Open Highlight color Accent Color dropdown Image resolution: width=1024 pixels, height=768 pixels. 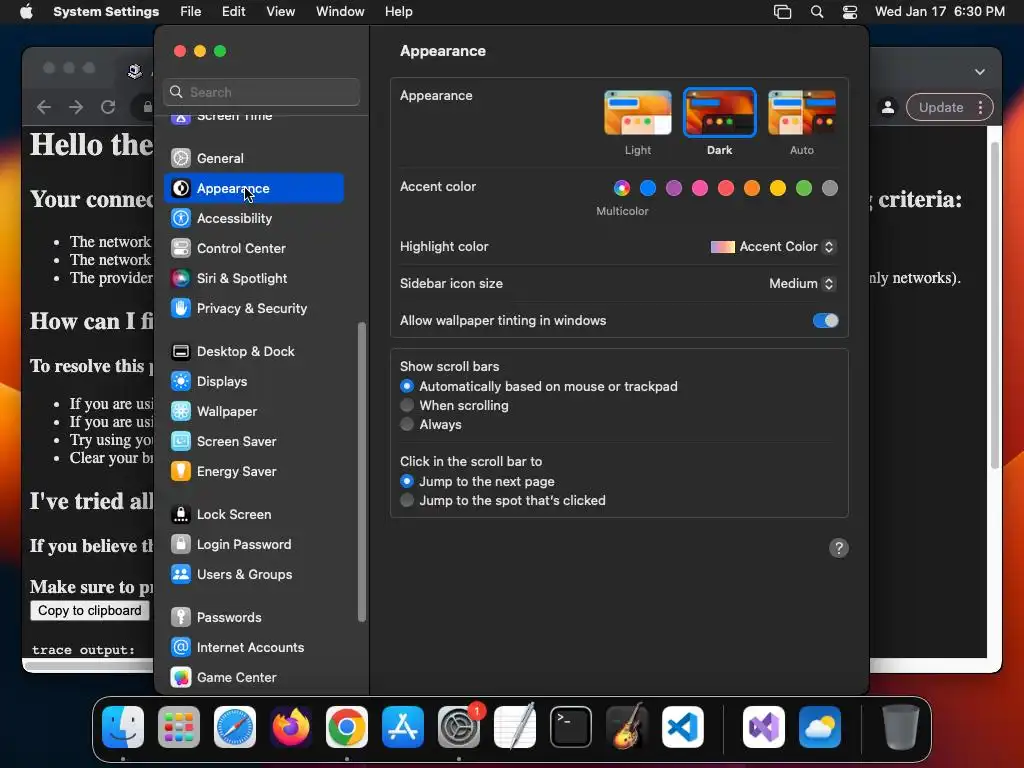tap(773, 247)
